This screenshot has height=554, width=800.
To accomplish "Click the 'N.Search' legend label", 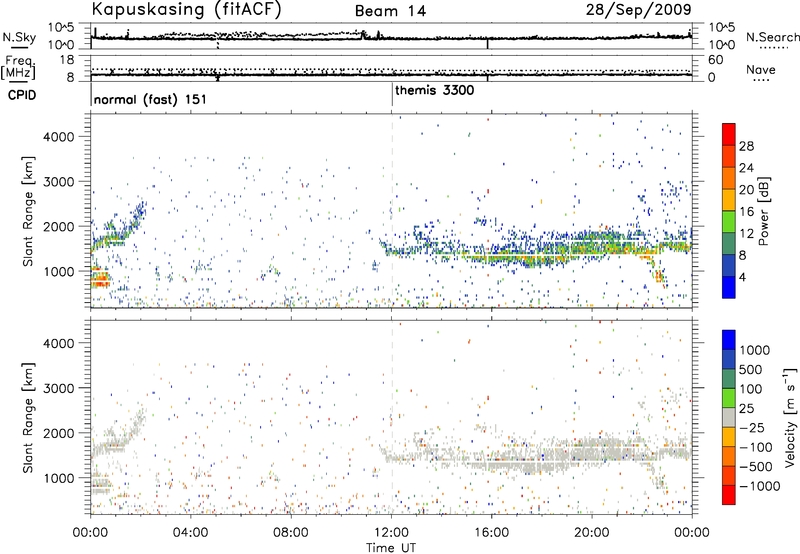I will pos(772,37).
